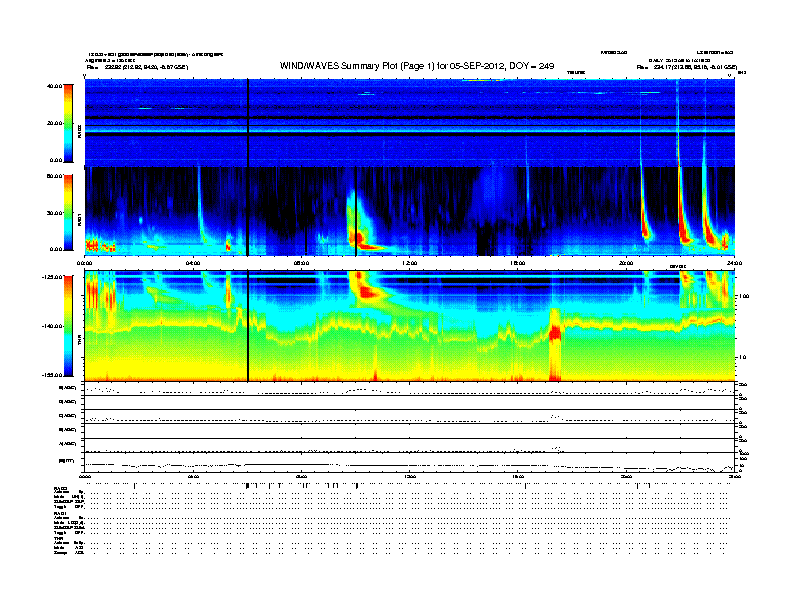792x612 pixels.
Task: Click the TNR heading in bottom status table
Action: tap(58, 538)
